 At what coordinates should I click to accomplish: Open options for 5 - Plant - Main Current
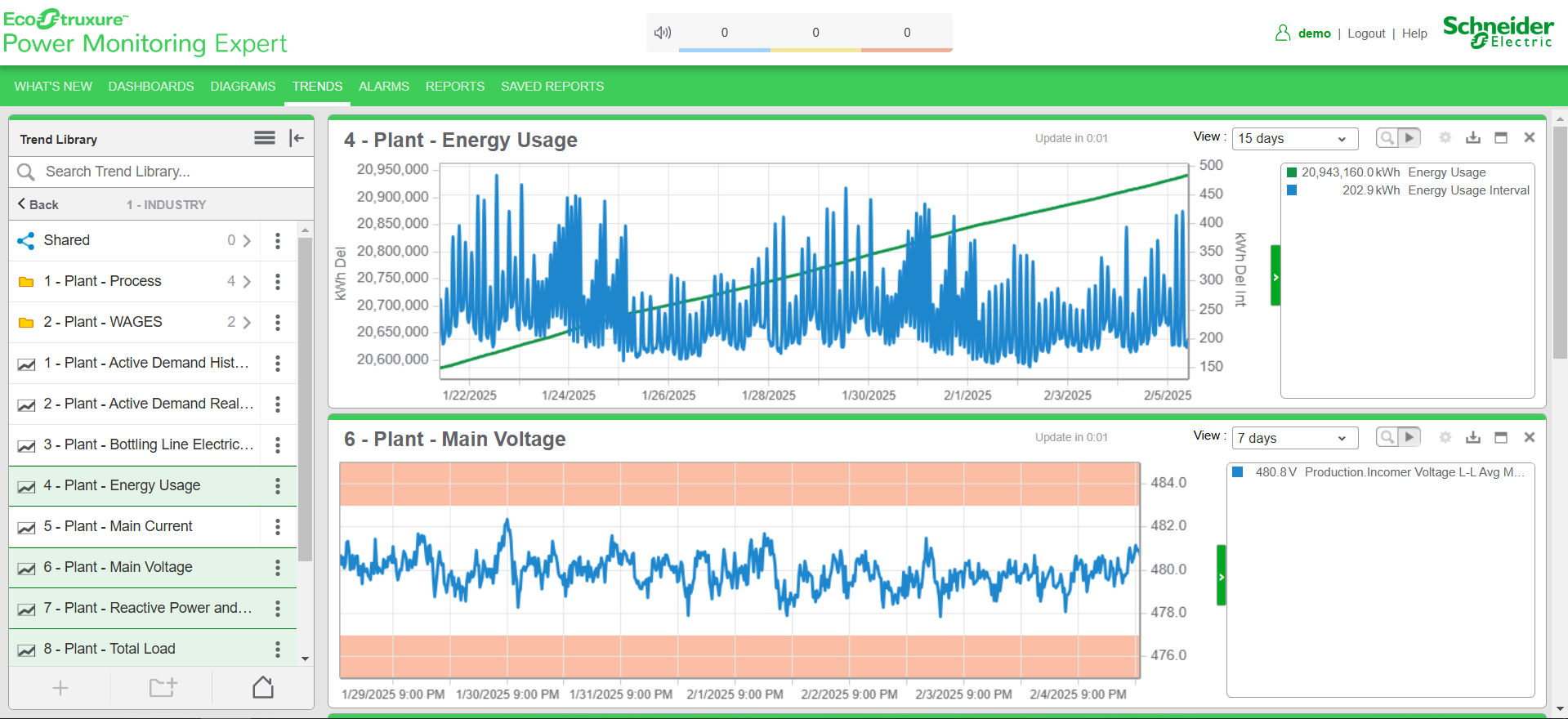click(x=278, y=527)
